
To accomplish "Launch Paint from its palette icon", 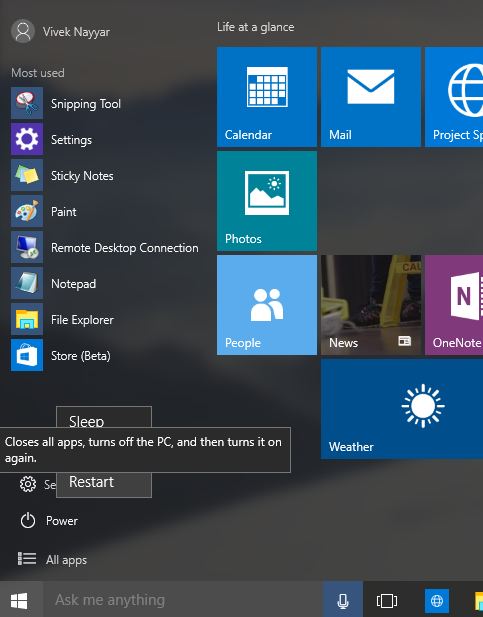I will pos(27,211).
